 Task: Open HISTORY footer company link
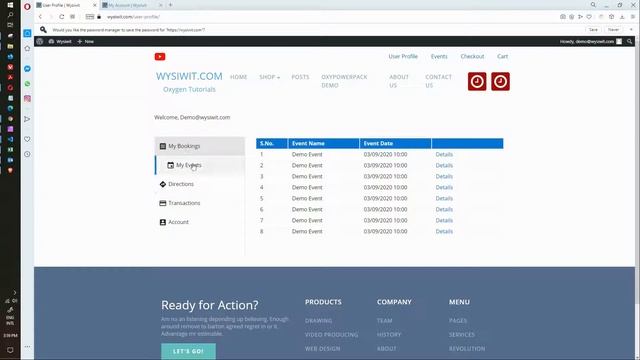pyautogui.click(x=389, y=335)
